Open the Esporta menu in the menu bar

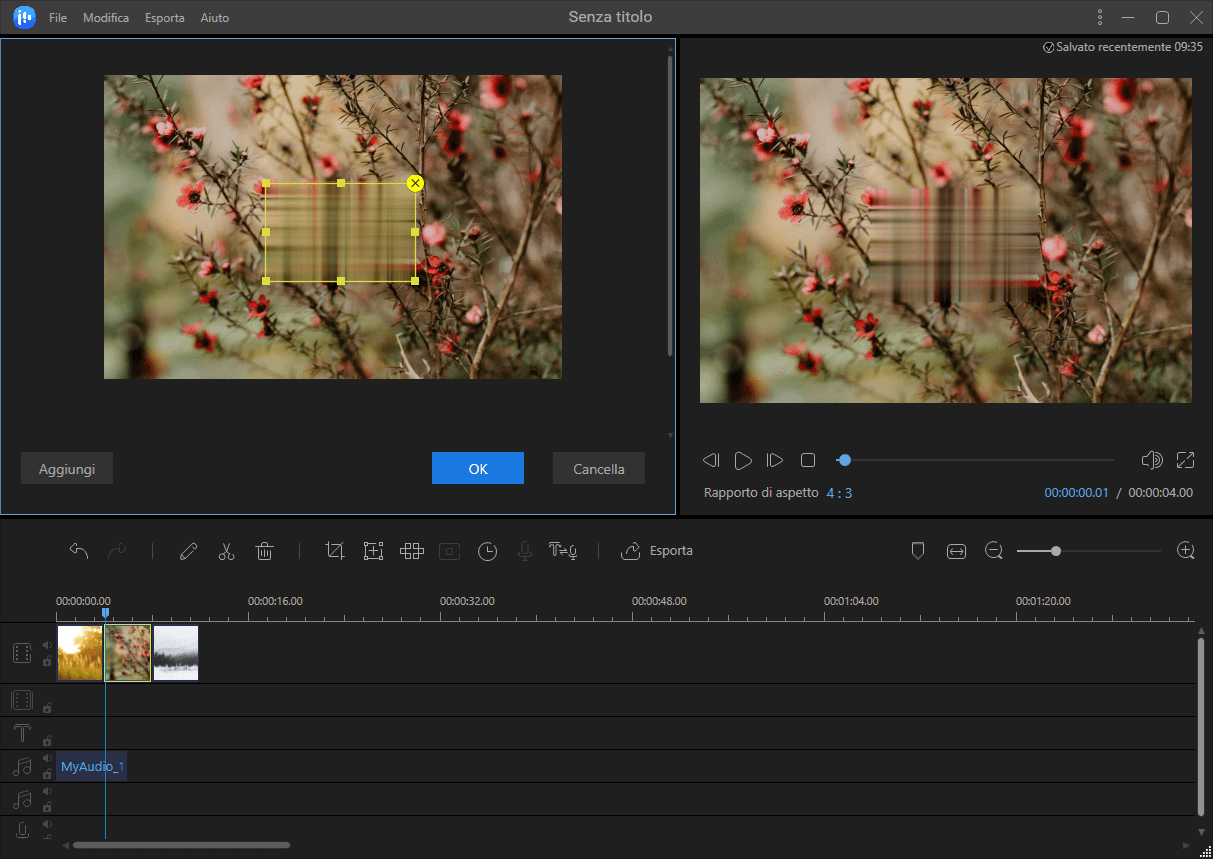(164, 18)
